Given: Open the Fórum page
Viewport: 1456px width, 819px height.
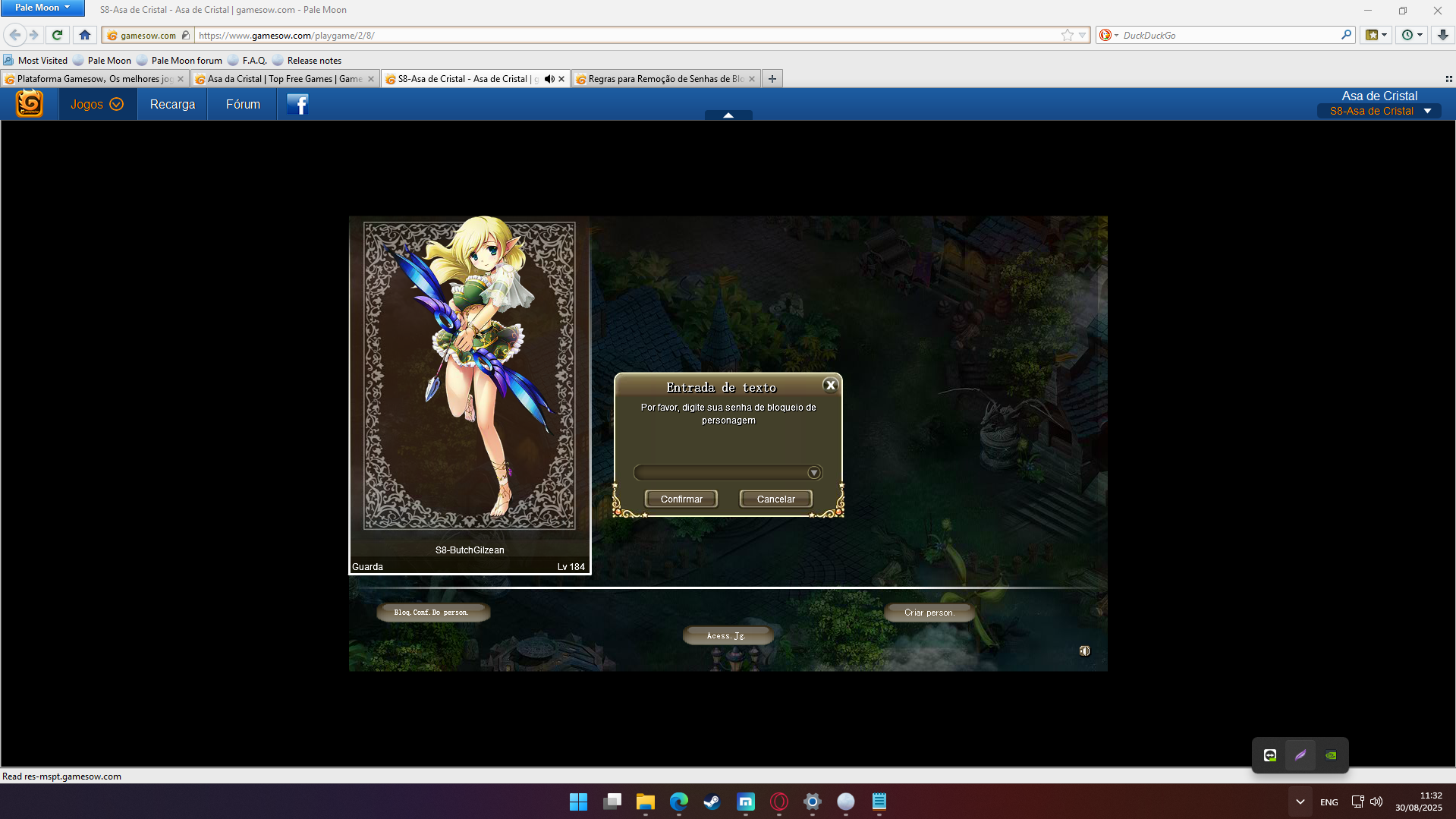Looking at the screenshot, I should (x=243, y=105).
